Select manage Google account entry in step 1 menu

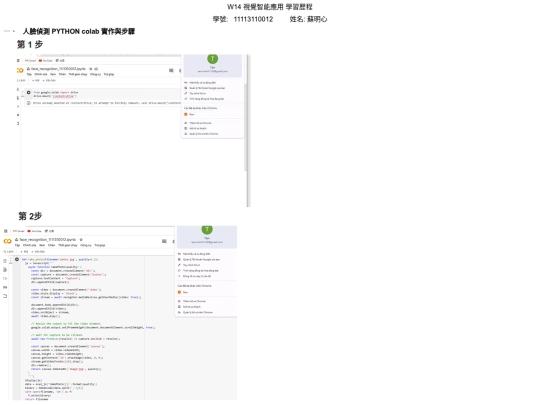[x=205, y=88]
